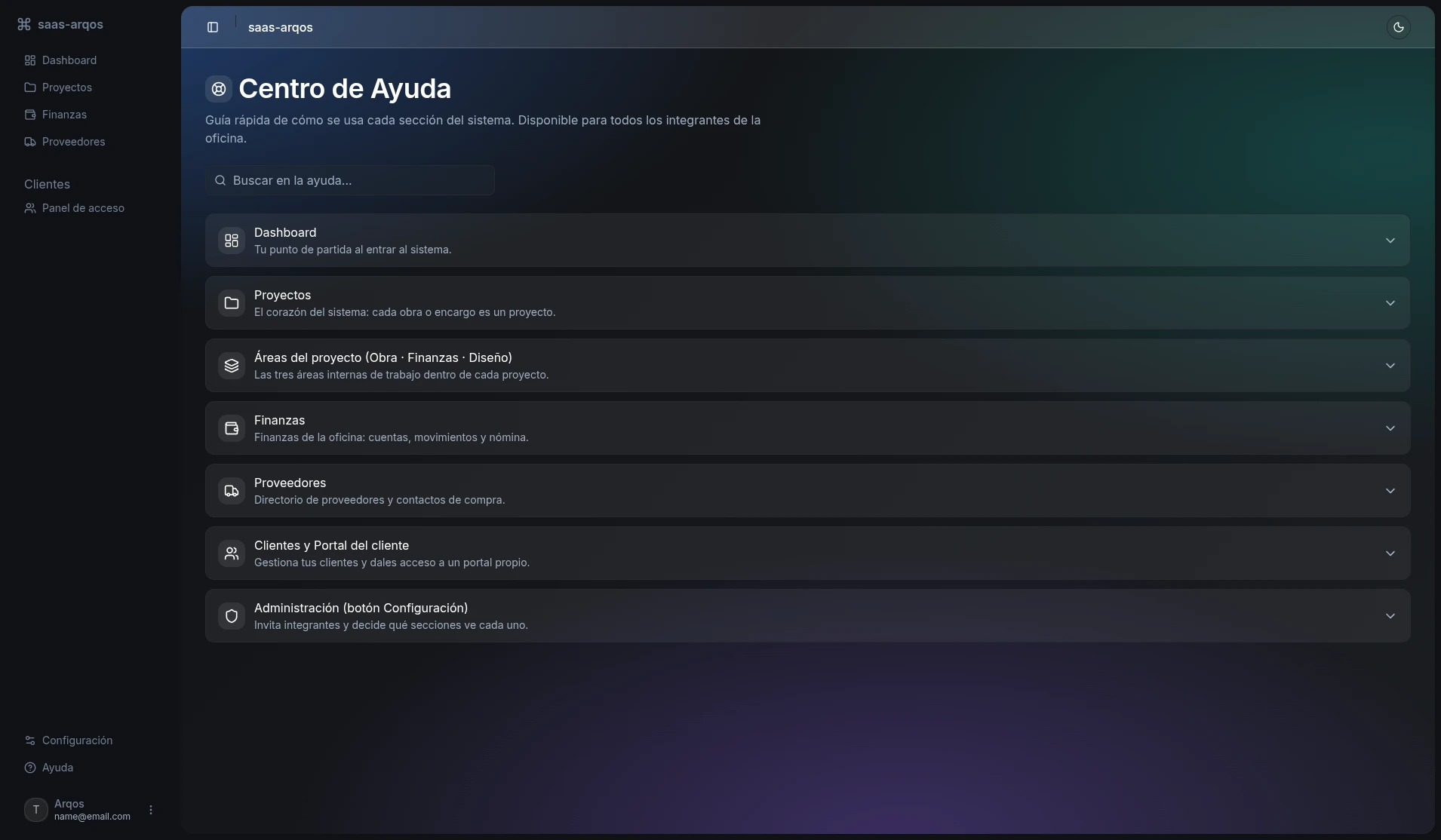Expand Áreas del proyecto section chevron
This screenshot has height=840, width=1441.
click(x=1390, y=366)
